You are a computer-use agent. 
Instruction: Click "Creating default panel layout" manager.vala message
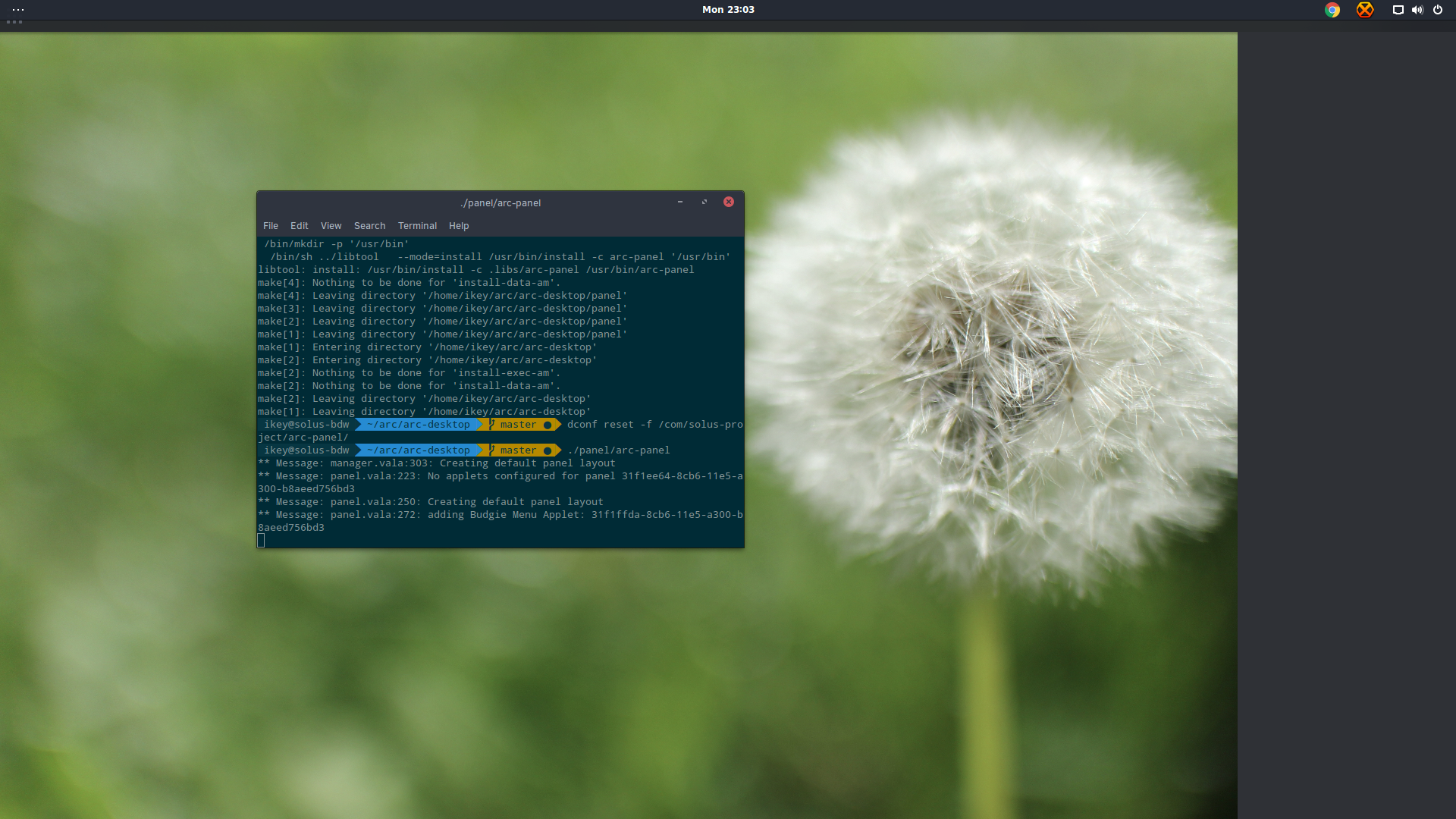437,463
